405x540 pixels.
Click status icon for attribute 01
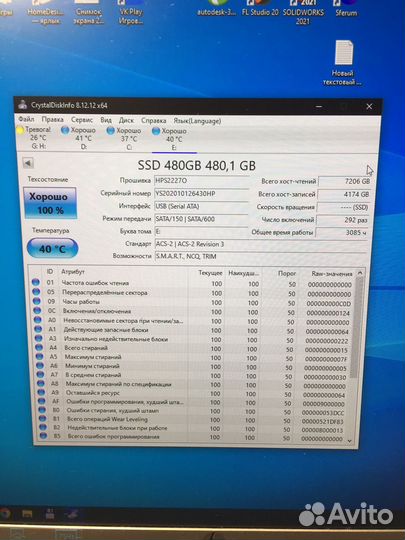point(35,282)
